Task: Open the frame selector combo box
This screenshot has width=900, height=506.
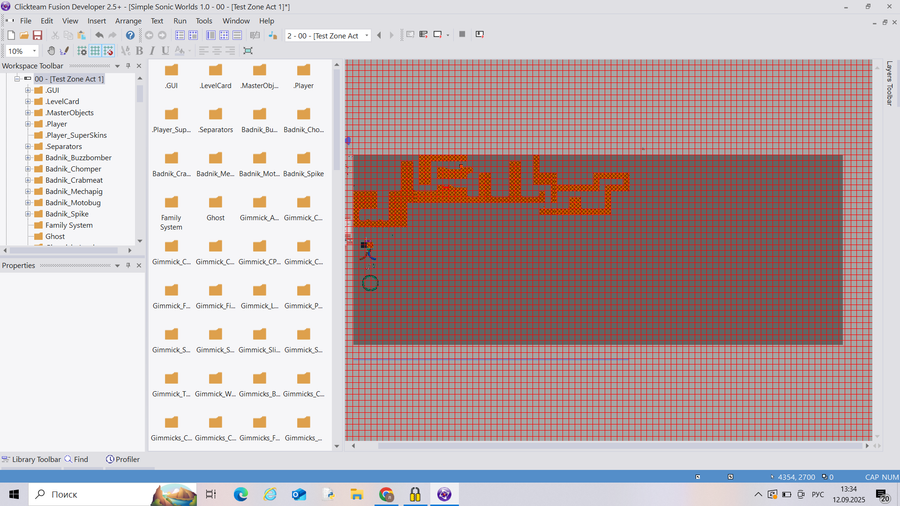Action: (x=328, y=36)
